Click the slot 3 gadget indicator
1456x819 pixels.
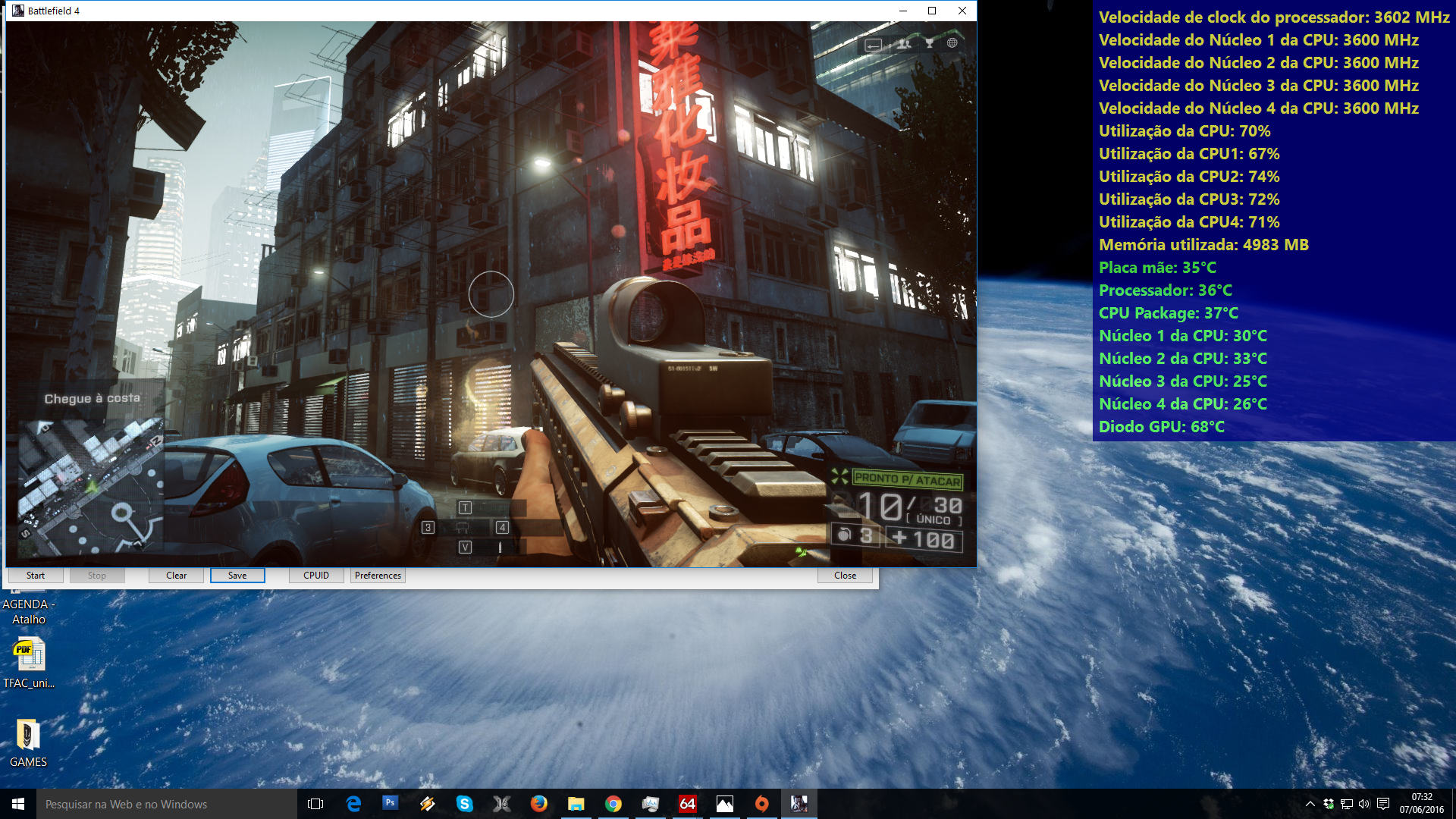pyautogui.click(x=428, y=527)
